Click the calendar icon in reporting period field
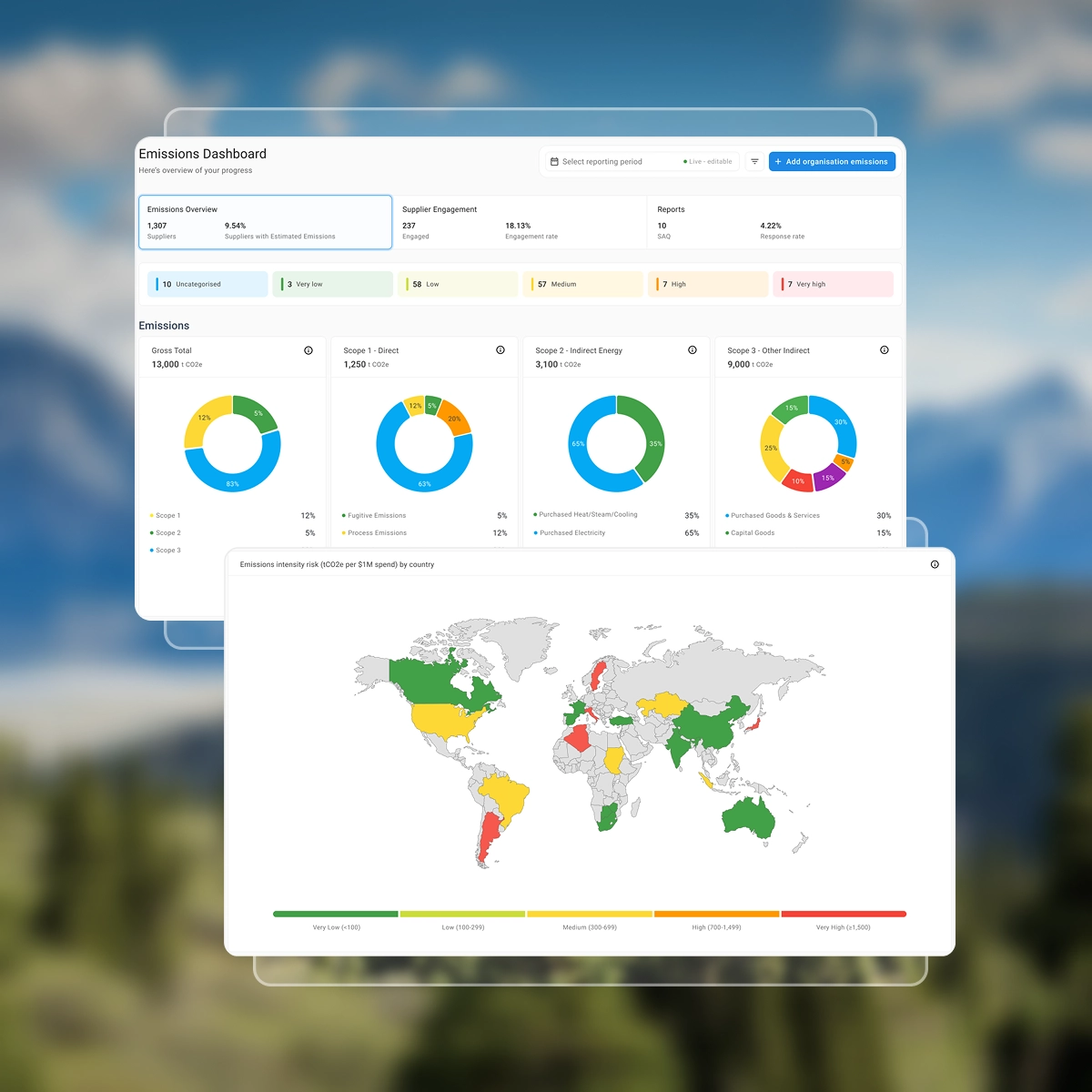 (x=554, y=162)
